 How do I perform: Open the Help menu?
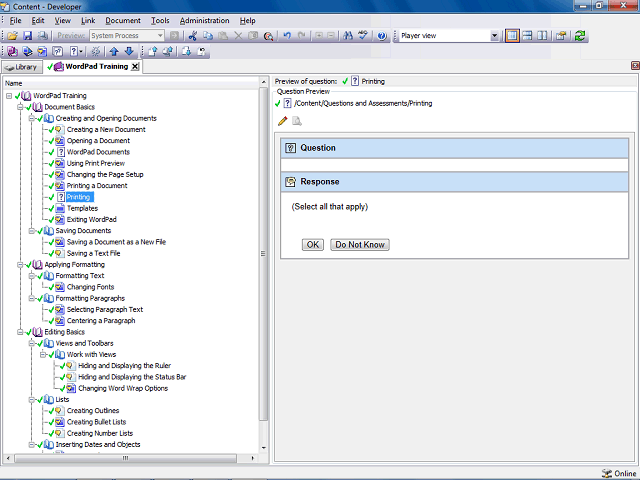pos(247,20)
